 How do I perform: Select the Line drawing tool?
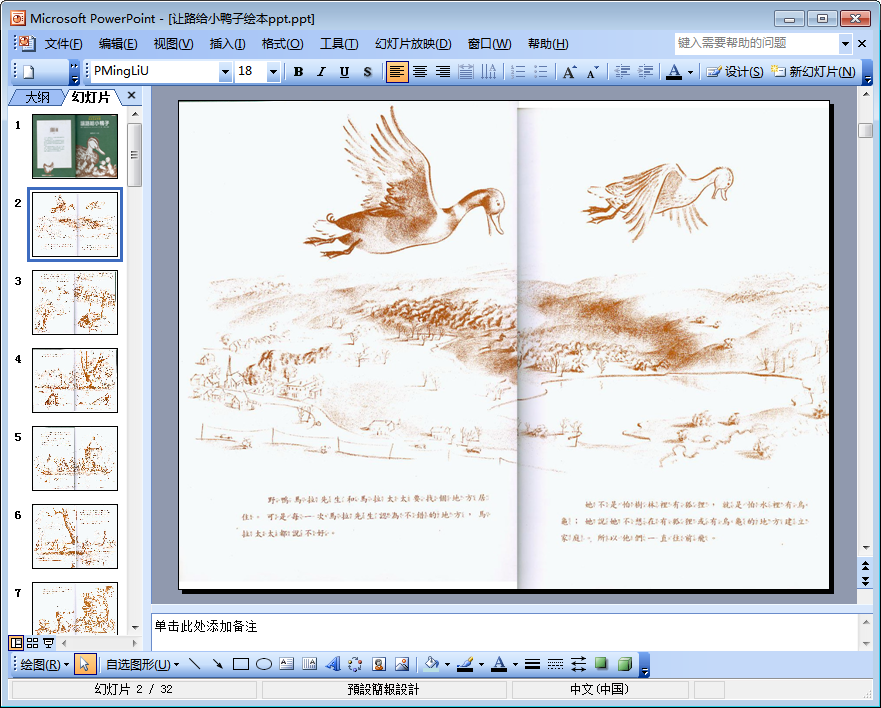pos(194,665)
